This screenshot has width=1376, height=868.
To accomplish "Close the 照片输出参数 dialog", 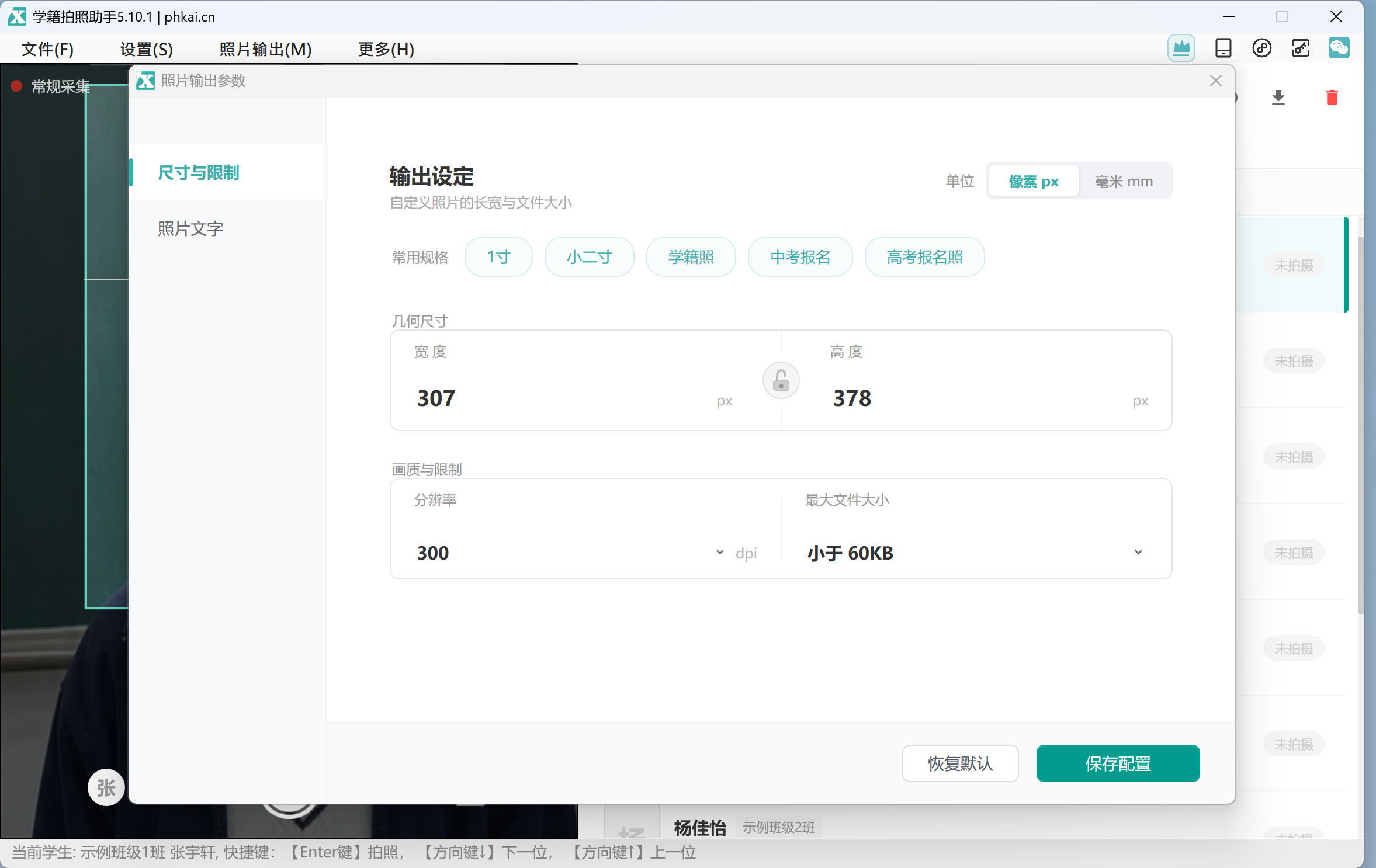I will click(1216, 81).
